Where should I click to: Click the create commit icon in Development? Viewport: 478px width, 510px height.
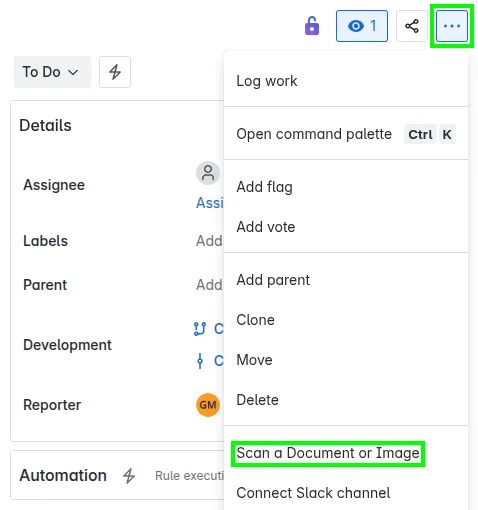200,361
